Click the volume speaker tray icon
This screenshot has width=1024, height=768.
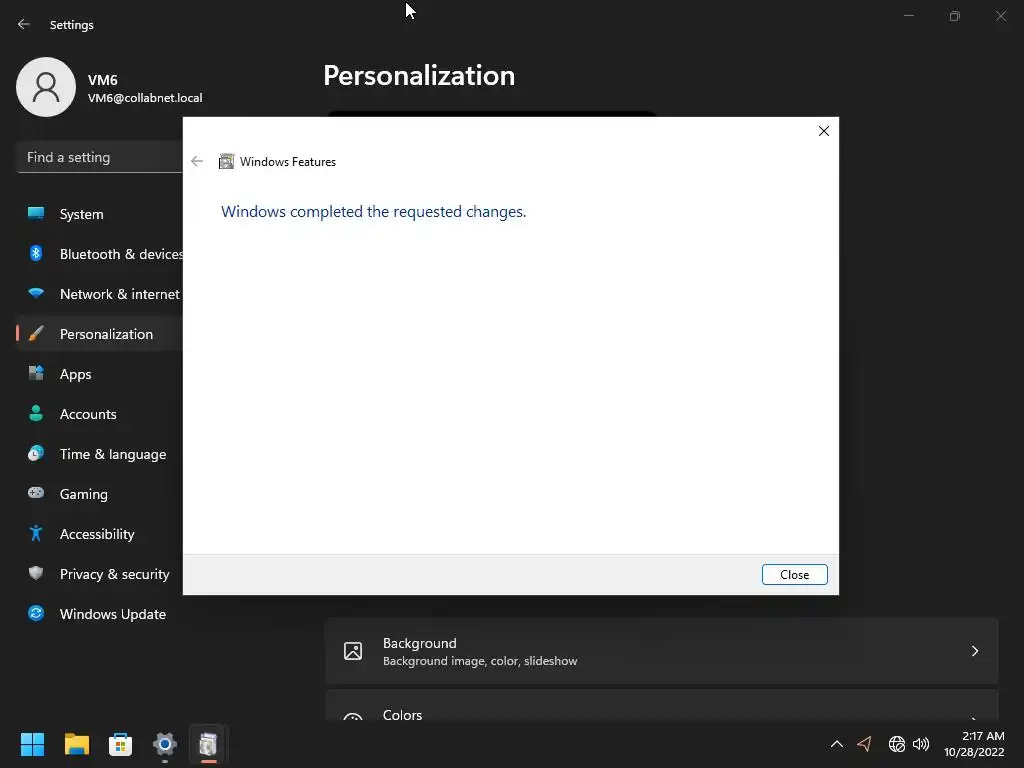click(921, 744)
